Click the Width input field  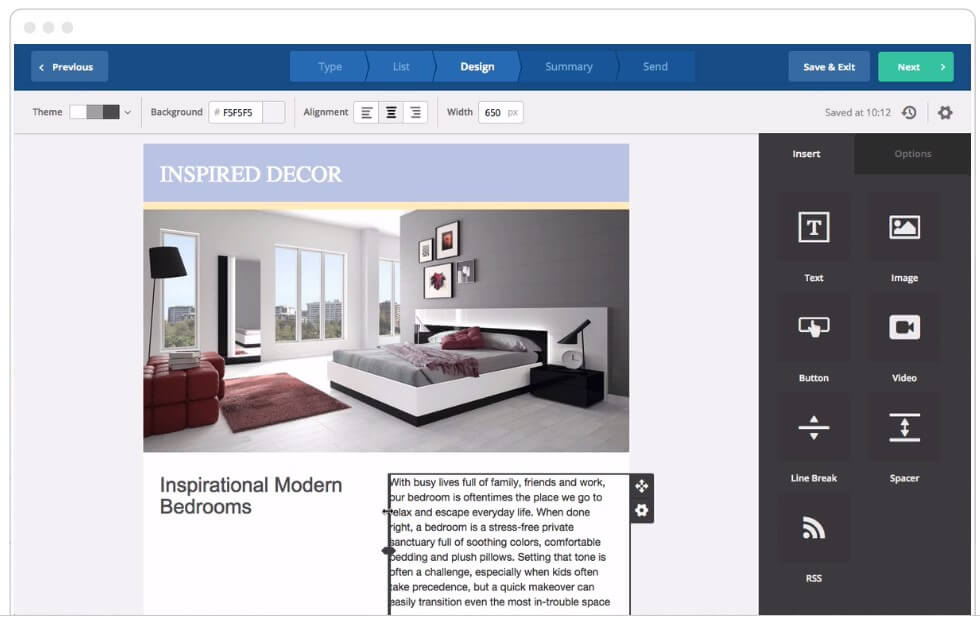[495, 112]
